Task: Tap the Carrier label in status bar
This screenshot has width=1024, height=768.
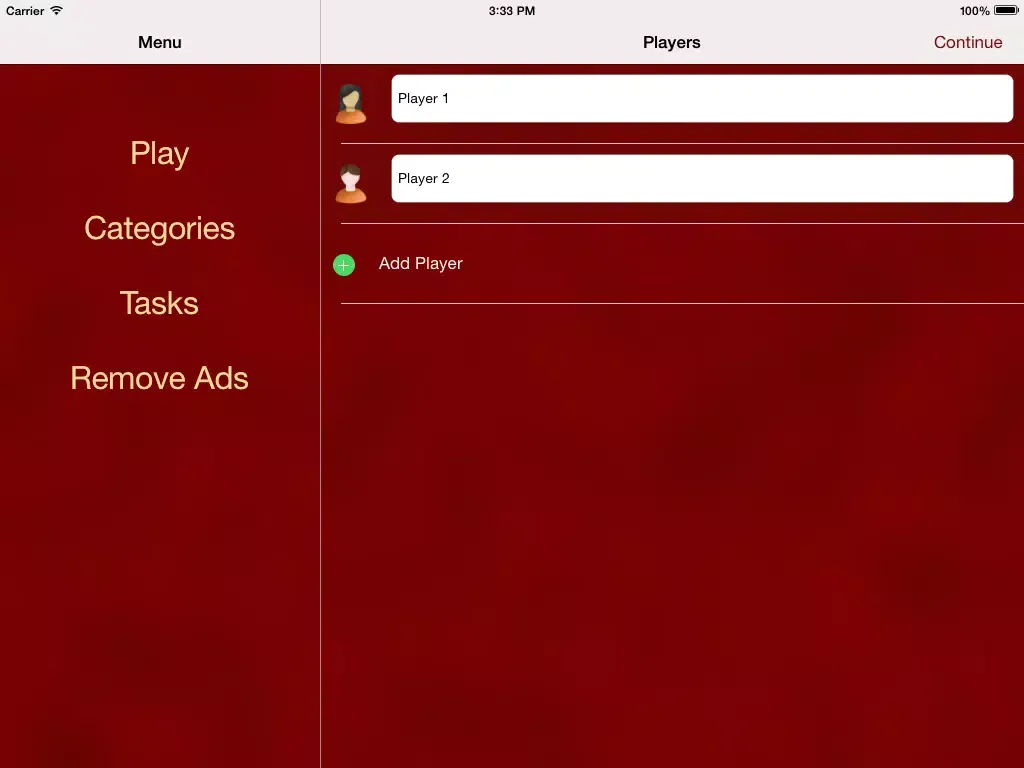Action: click(25, 11)
